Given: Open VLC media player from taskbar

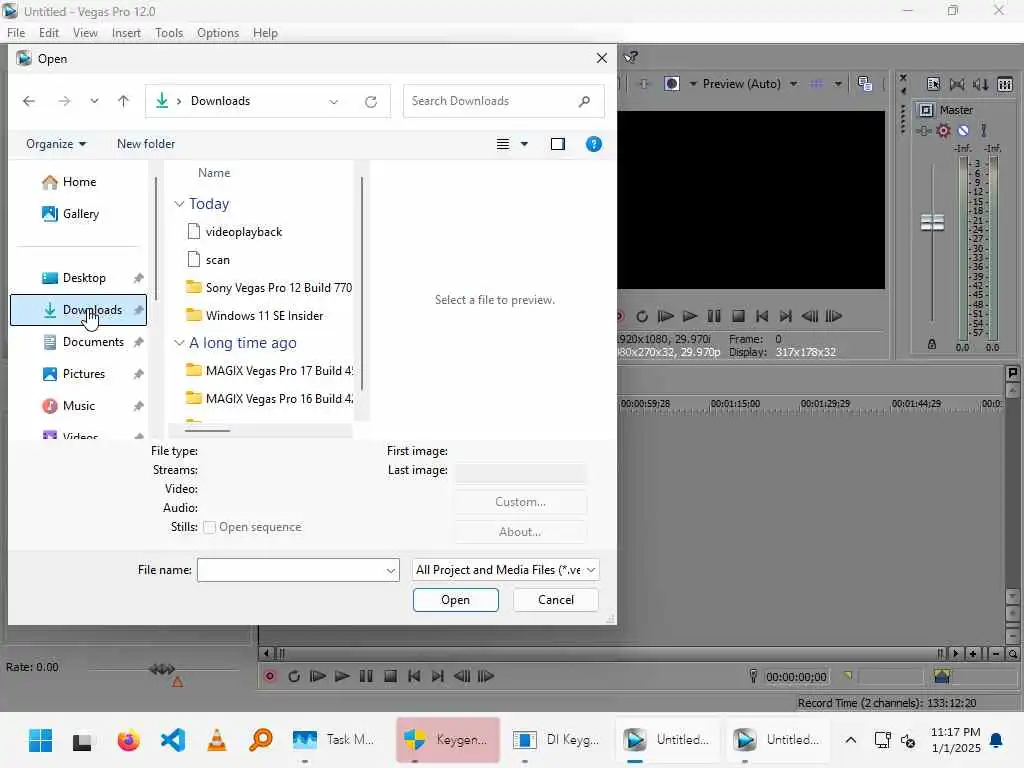Looking at the screenshot, I should (217, 740).
